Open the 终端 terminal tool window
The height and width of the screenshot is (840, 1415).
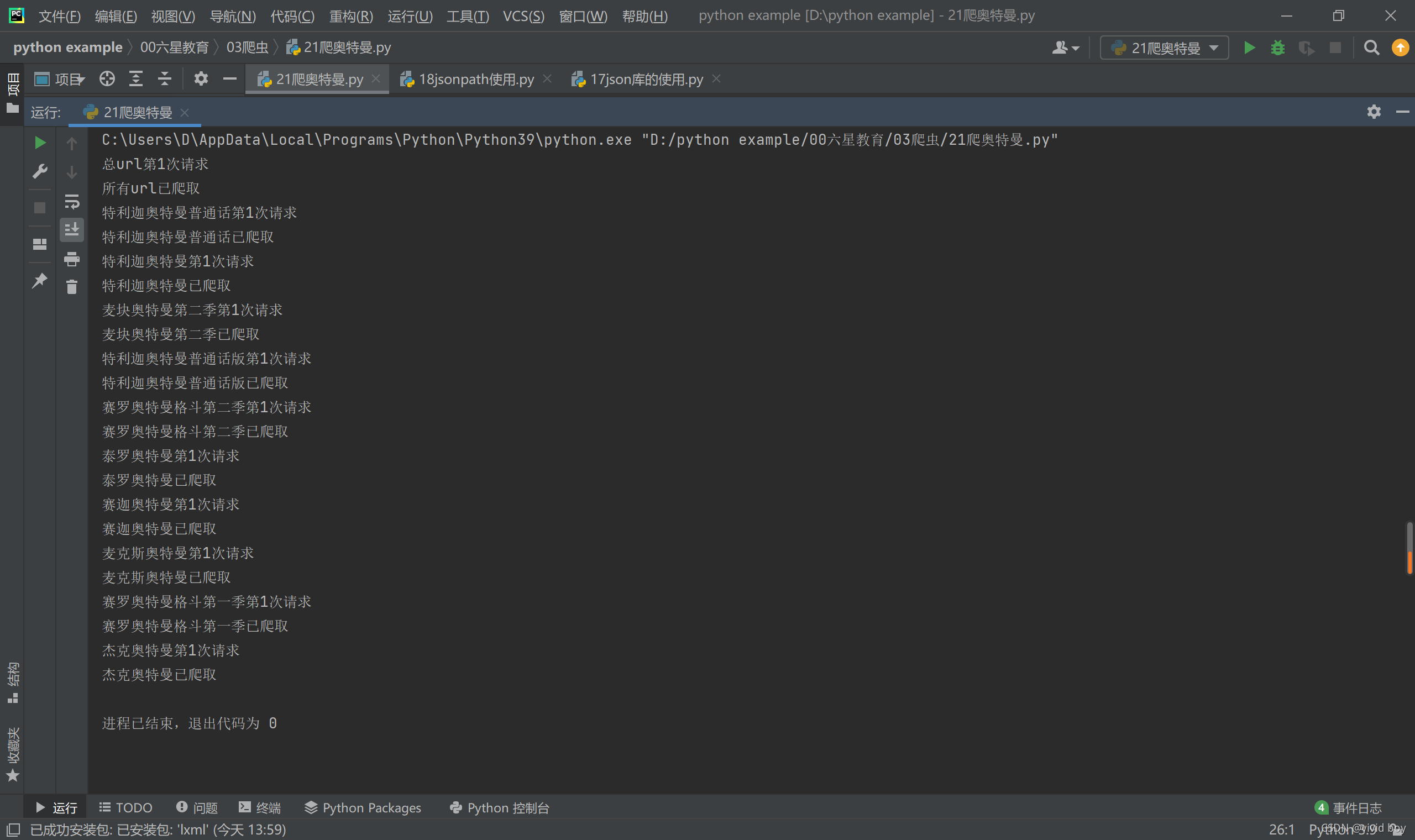[260, 808]
